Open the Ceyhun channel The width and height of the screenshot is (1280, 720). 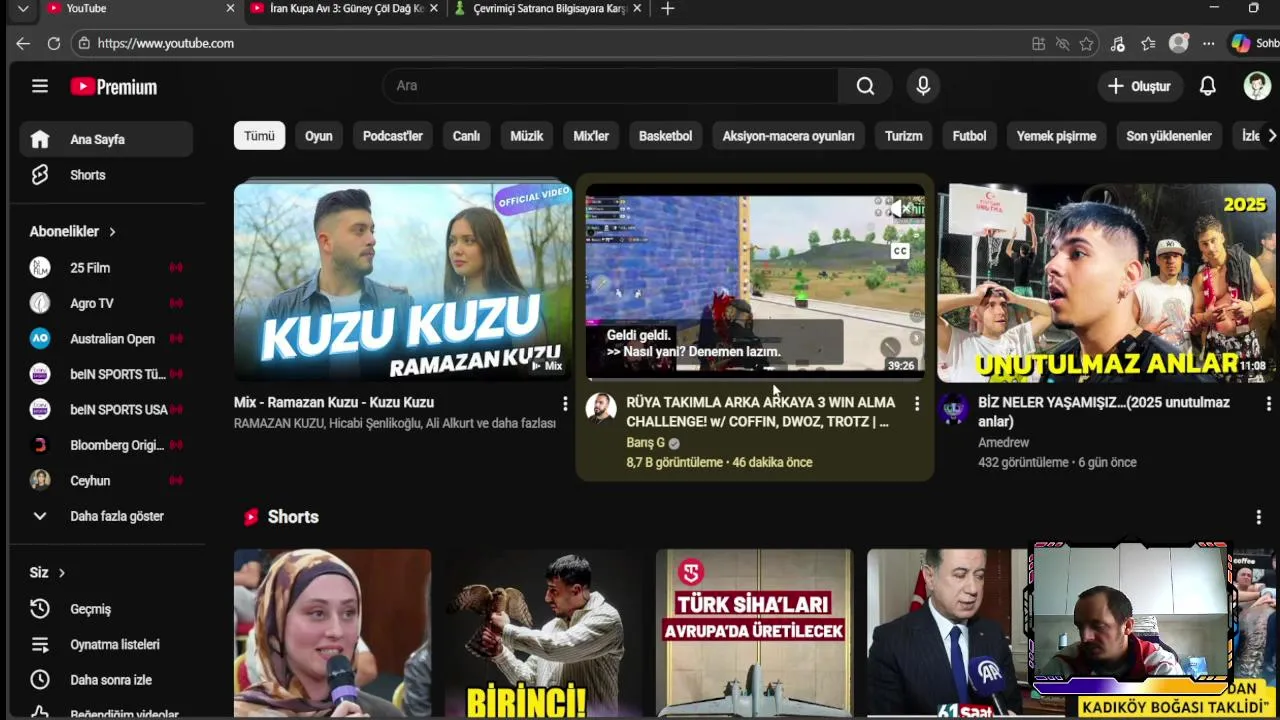click(x=106, y=481)
